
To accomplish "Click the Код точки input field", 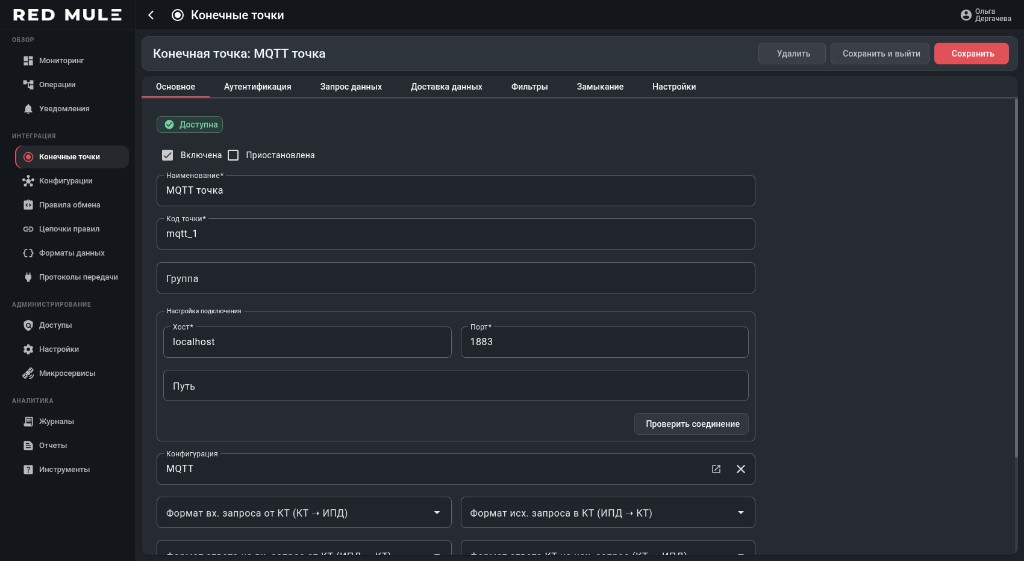I will pyautogui.click(x=456, y=234).
